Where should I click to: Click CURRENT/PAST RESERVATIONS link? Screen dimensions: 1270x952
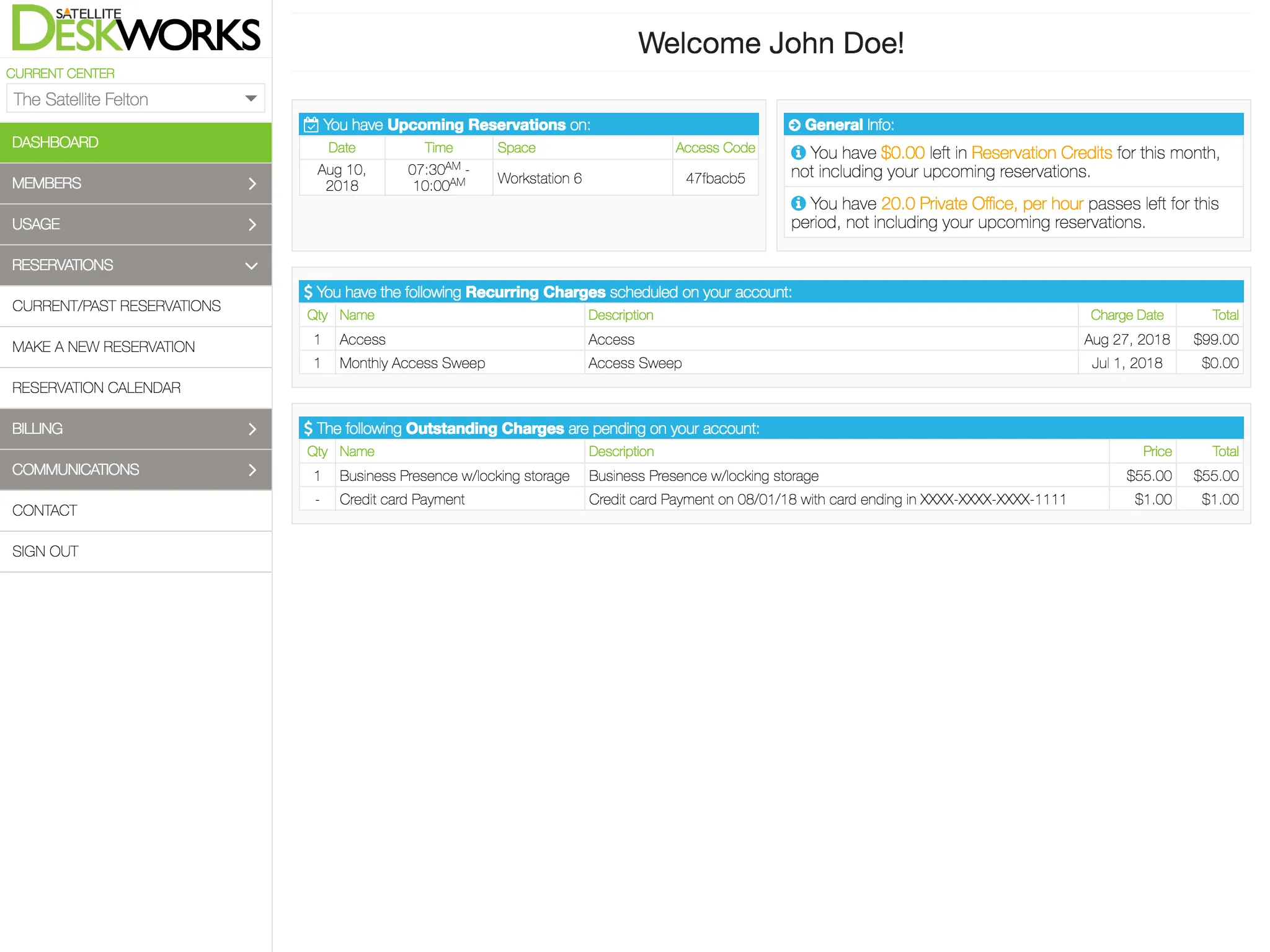pyautogui.click(x=117, y=306)
